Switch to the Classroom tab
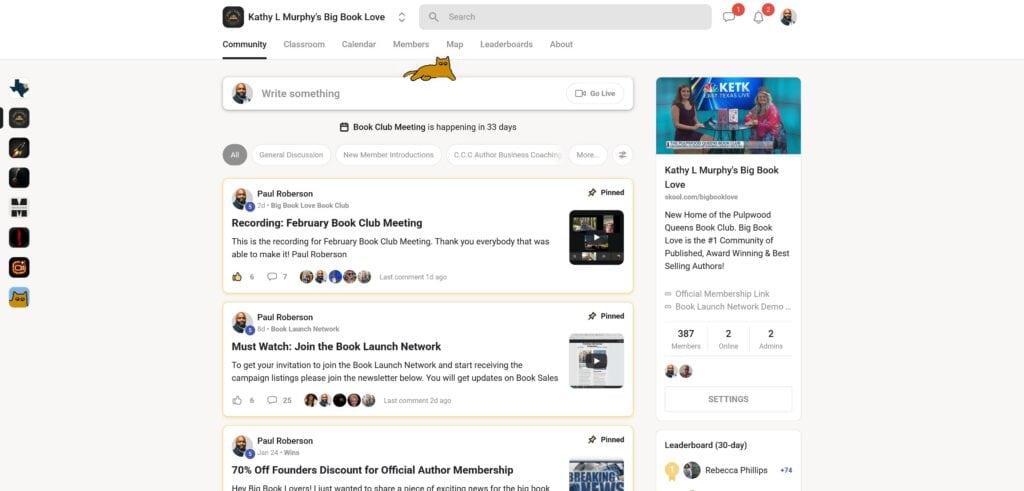The image size is (1024, 491). 304,44
